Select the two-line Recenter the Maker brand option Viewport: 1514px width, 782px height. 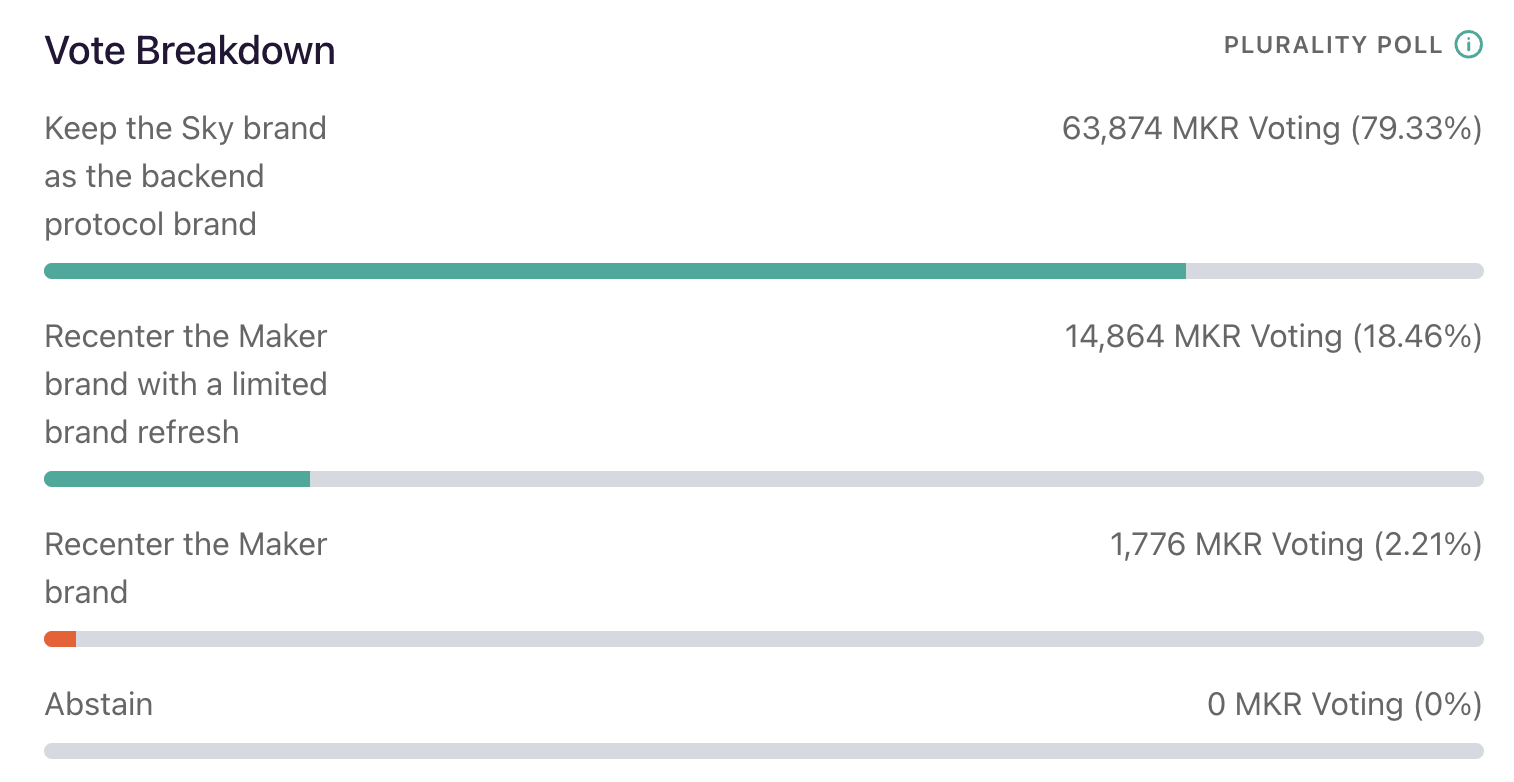(x=186, y=568)
